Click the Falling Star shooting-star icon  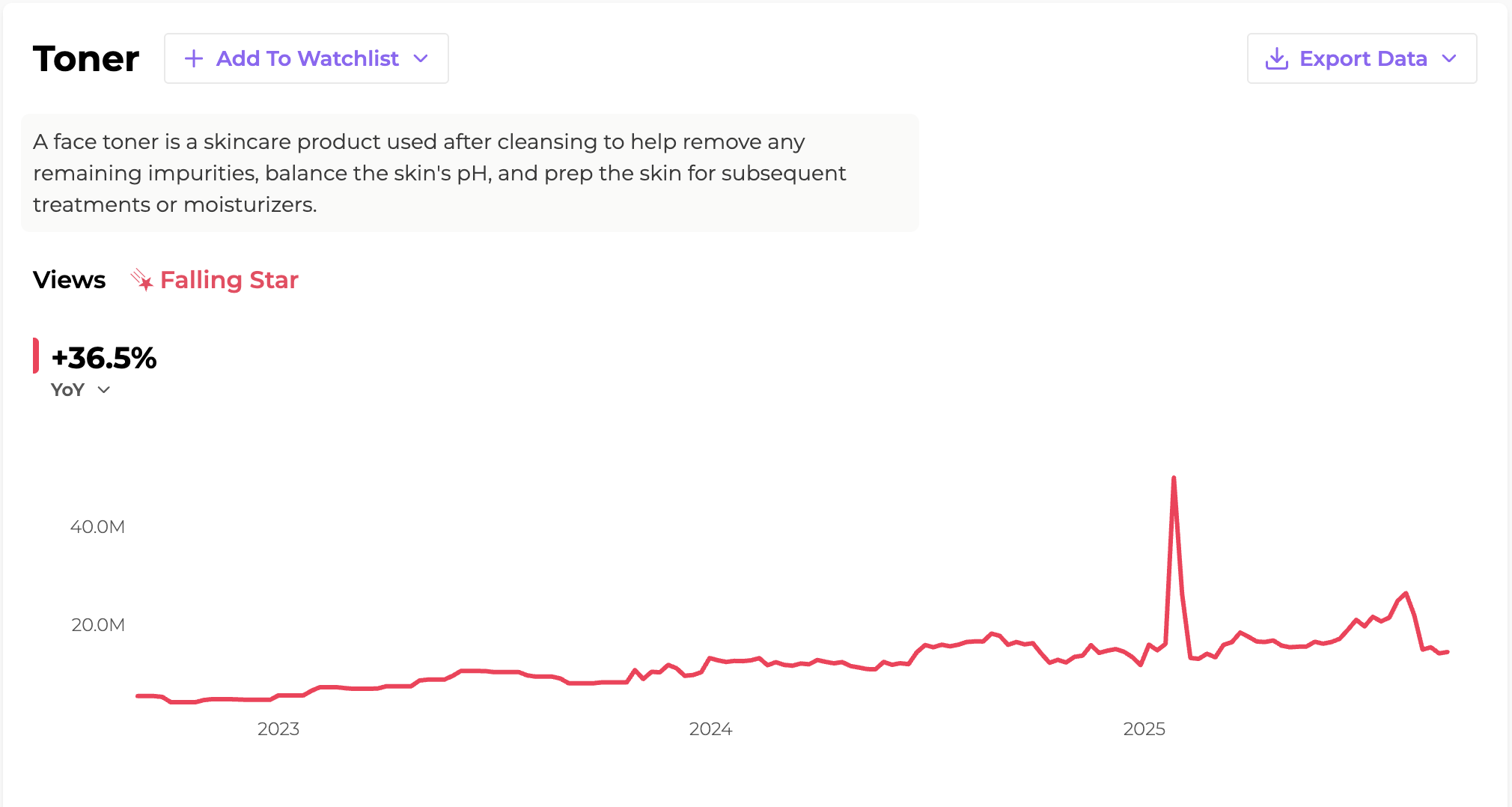[x=141, y=280]
